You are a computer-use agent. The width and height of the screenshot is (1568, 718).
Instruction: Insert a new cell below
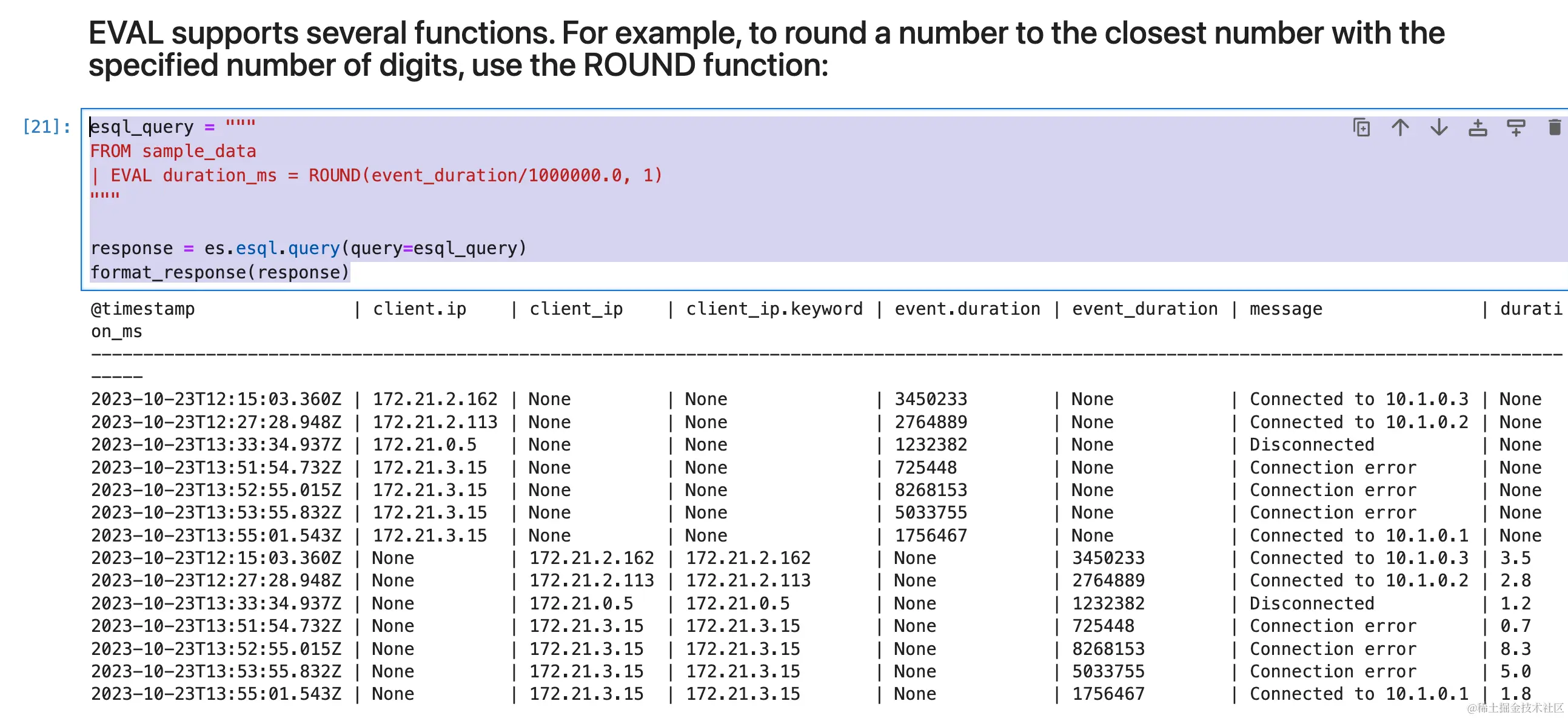point(1516,127)
